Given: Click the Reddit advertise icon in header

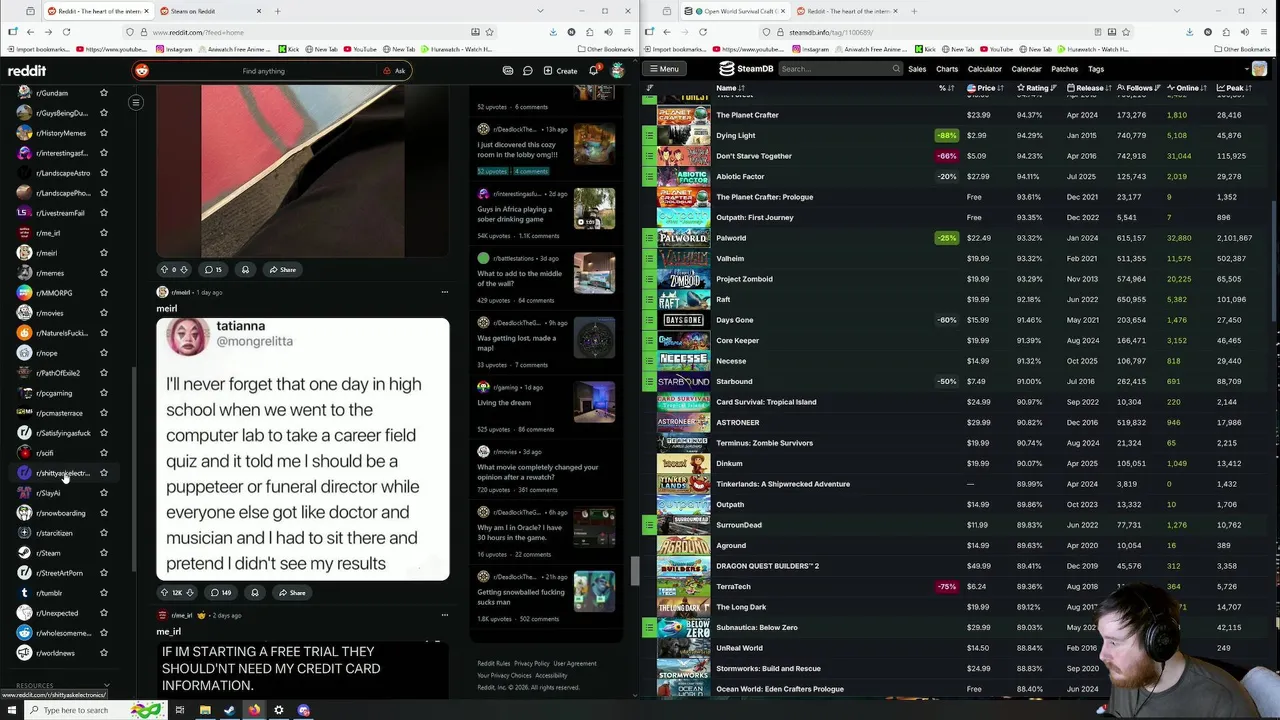Looking at the screenshot, I should [508, 71].
